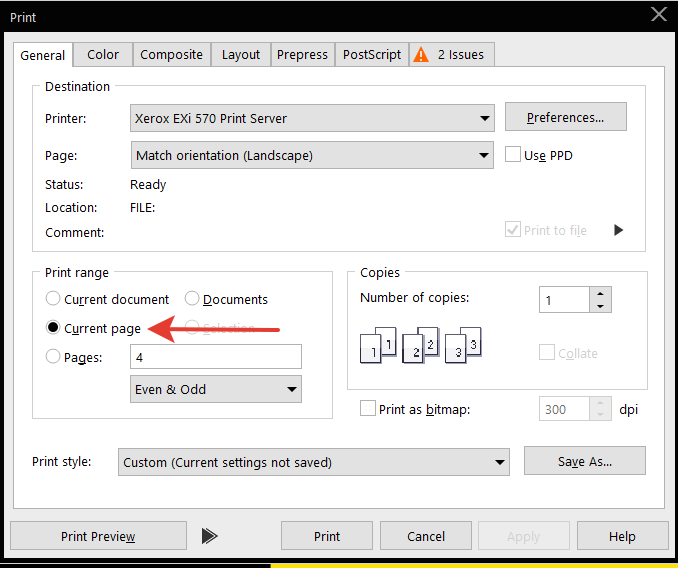Viewport: 678px width, 568px height.
Task: Select the Documents radio button
Action: 192,298
